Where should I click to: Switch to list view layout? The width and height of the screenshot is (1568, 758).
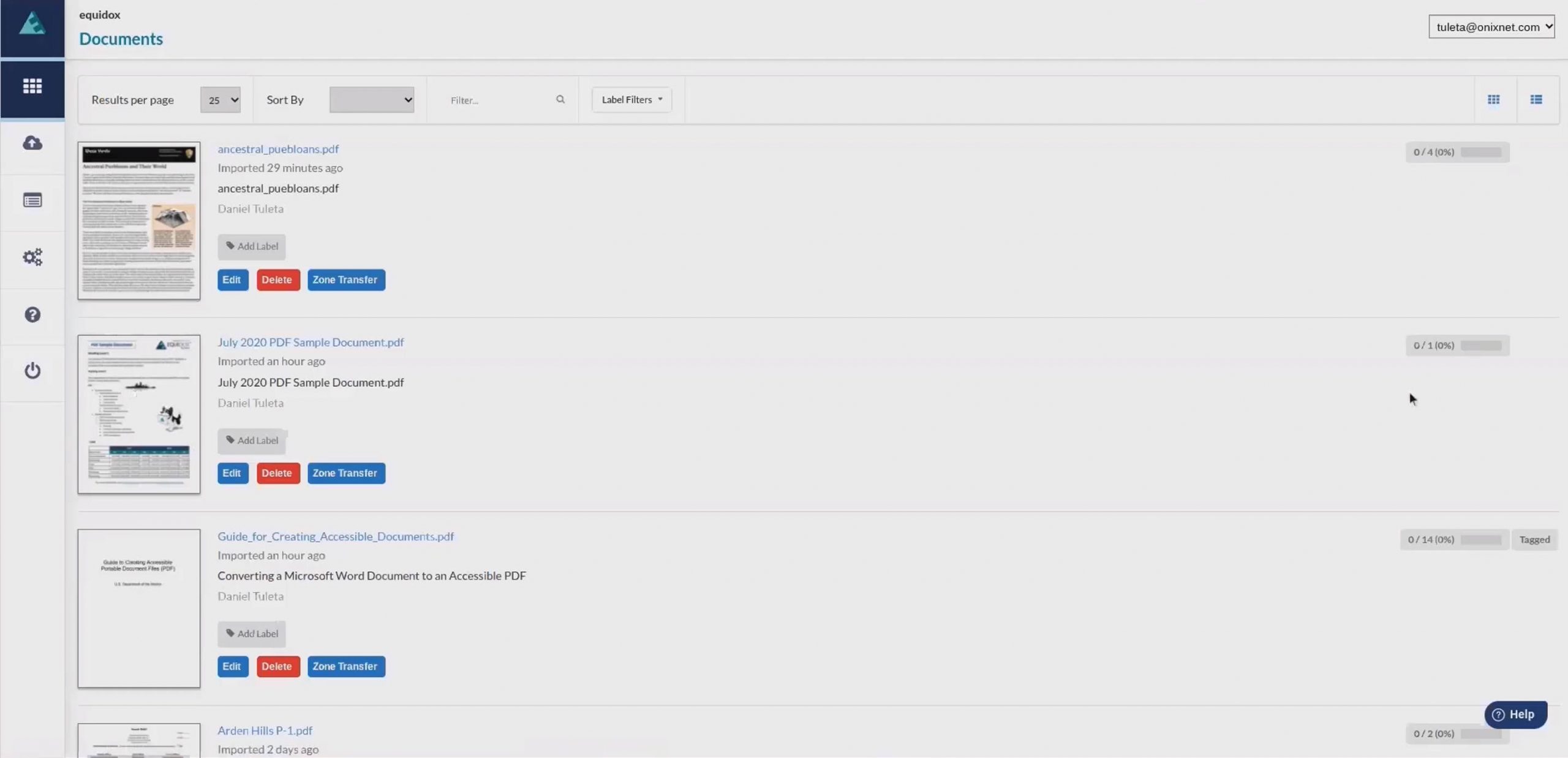(x=1536, y=99)
